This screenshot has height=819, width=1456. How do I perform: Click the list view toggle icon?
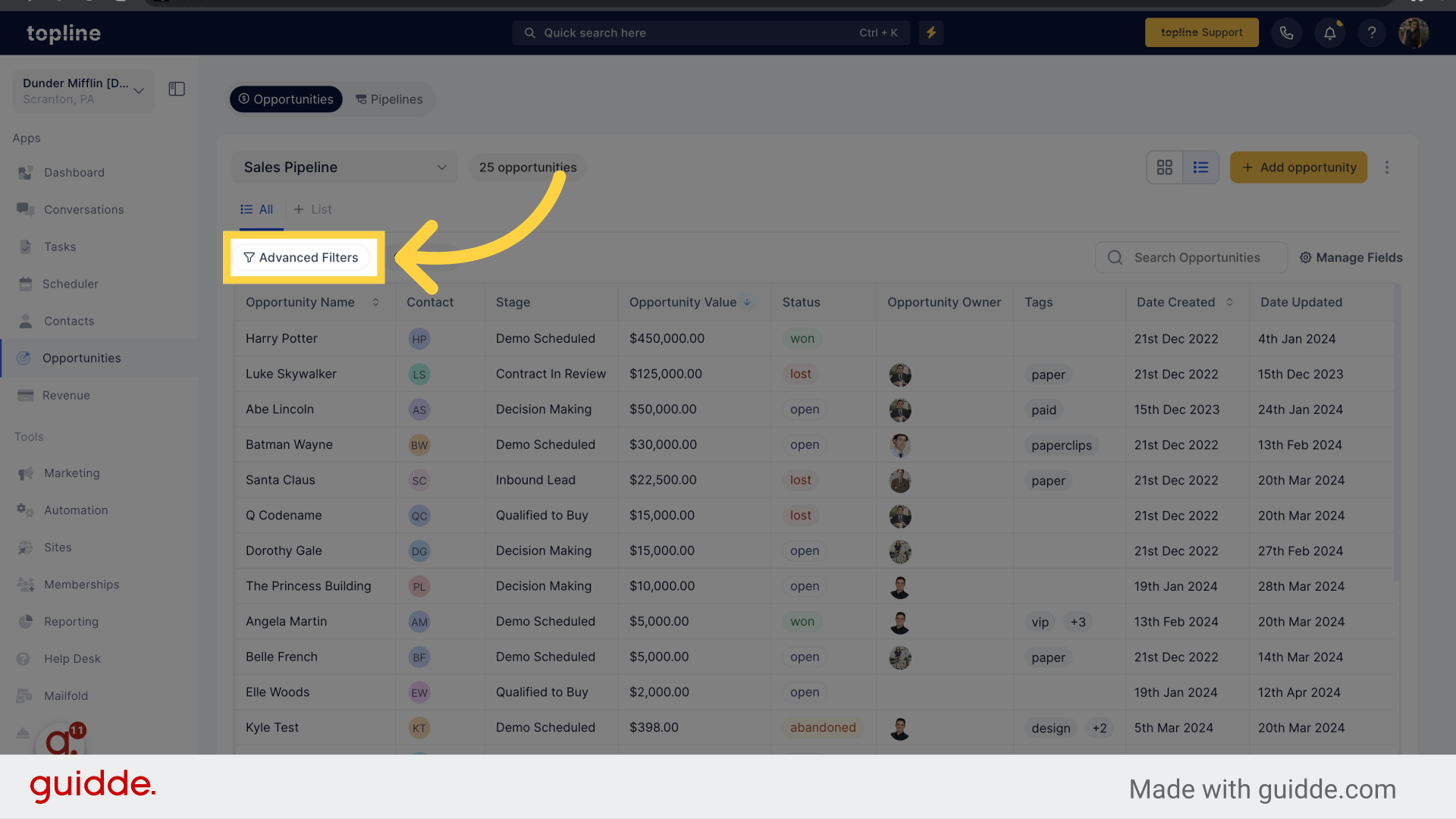click(1201, 167)
